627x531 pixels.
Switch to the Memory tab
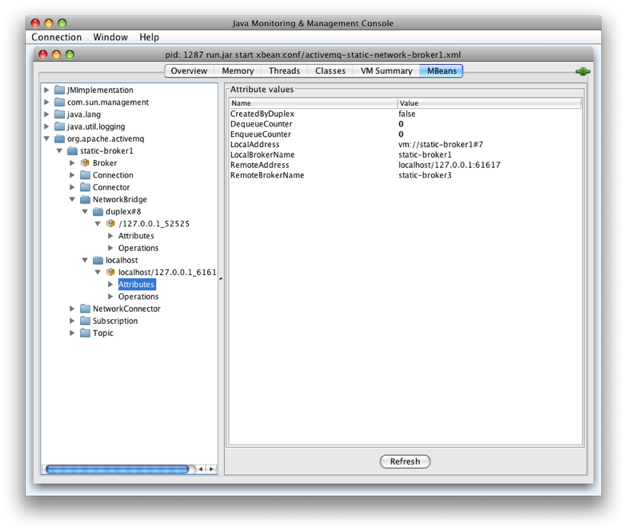click(x=238, y=71)
